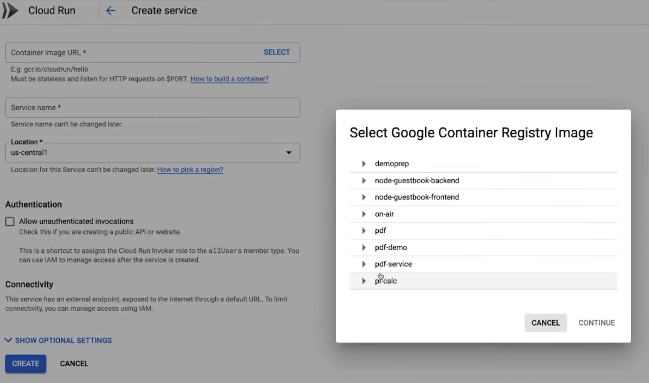
Task: Open How to build a container link
Action: coord(229,79)
